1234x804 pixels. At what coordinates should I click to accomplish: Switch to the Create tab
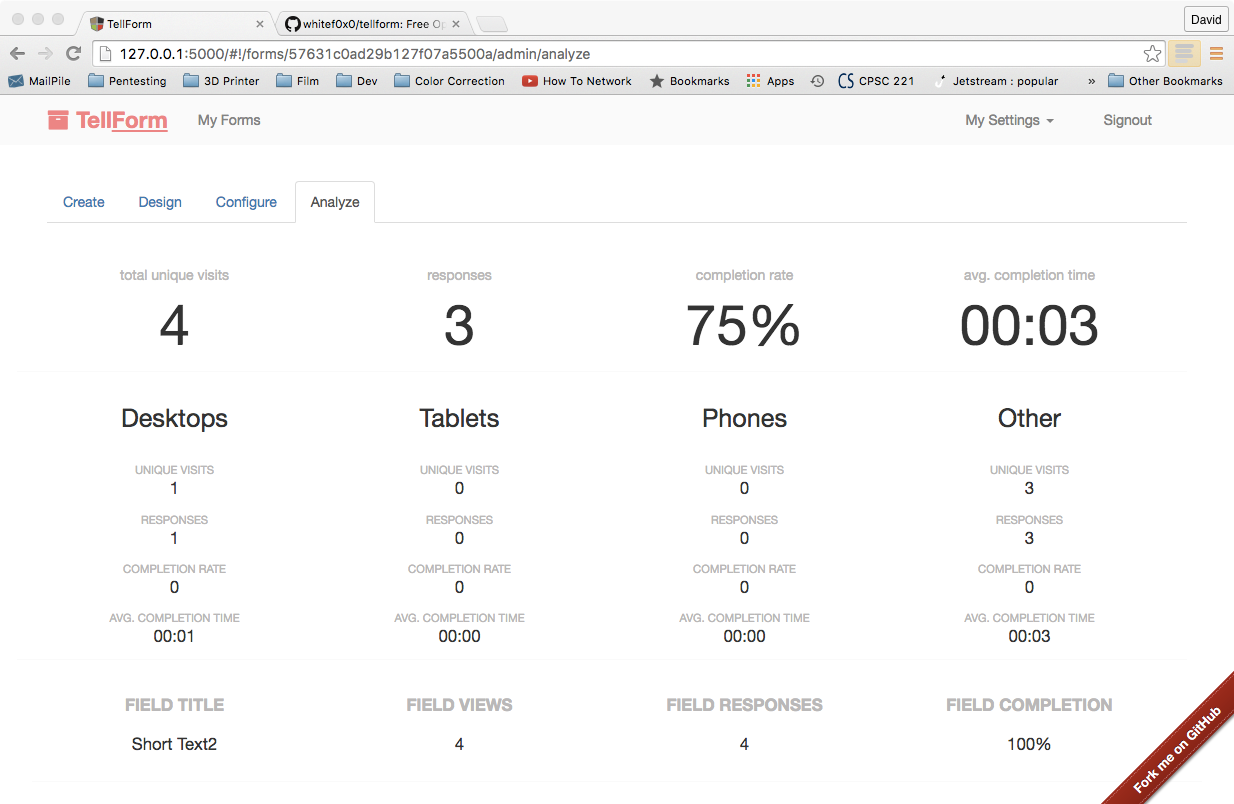click(x=84, y=202)
